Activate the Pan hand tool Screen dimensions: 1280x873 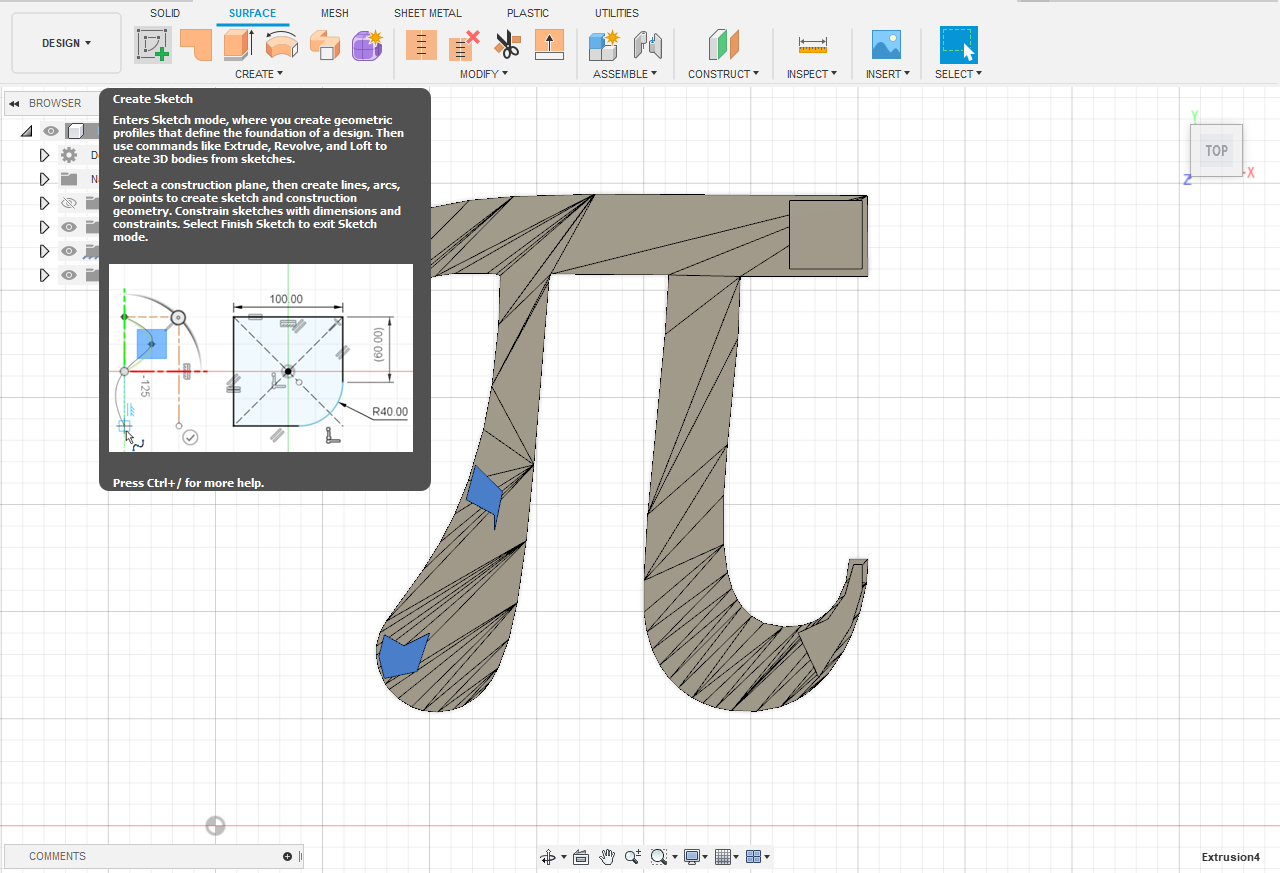coord(606,857)
